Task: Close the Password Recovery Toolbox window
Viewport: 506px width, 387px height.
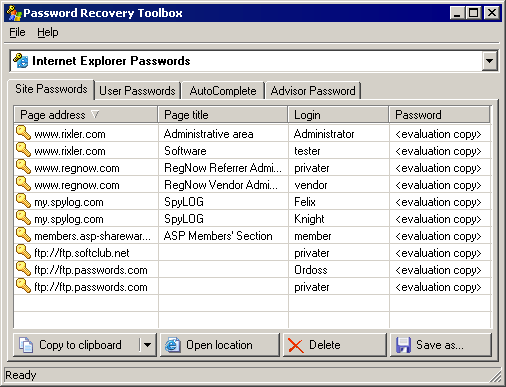Action: (492, 13)
